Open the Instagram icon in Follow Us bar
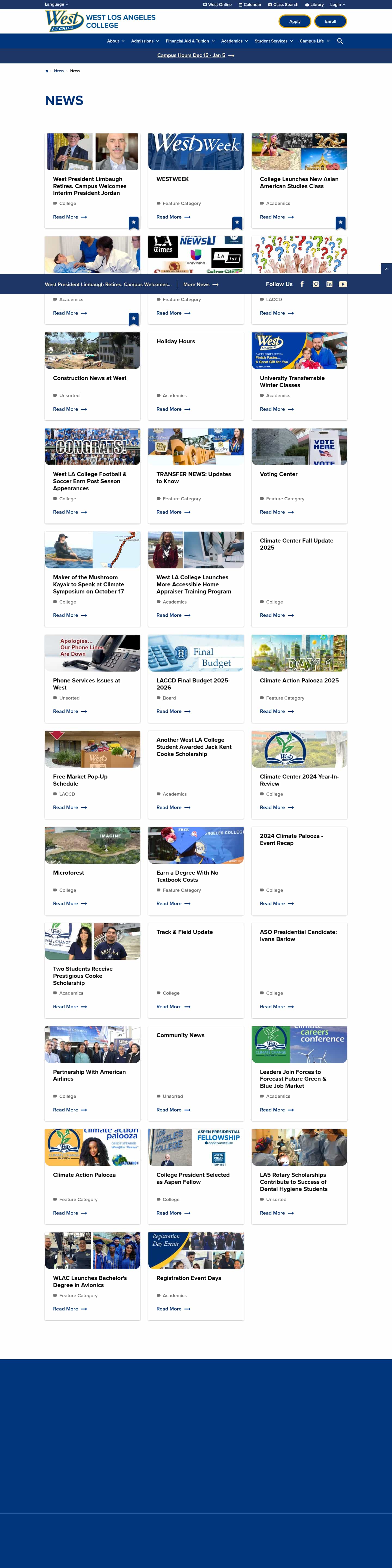Viewport: 392px width, 1568px height. tap(316, 284)
